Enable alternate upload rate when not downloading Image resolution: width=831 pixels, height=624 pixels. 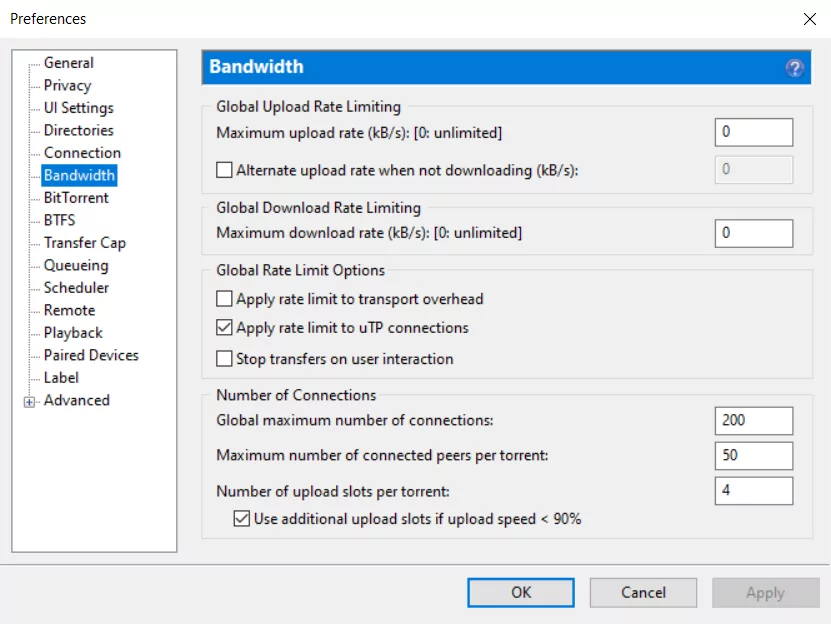224,170
